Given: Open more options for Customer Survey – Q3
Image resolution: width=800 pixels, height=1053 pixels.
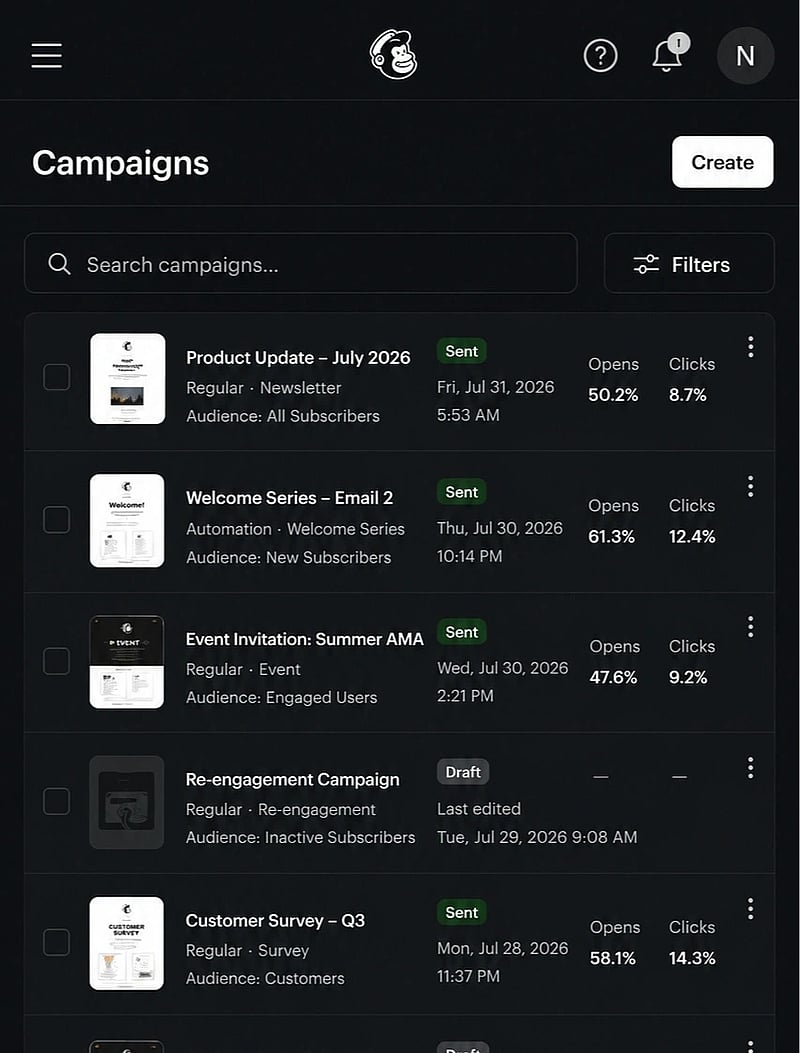Looking at the screenshot, I should (x=750, y=909).
